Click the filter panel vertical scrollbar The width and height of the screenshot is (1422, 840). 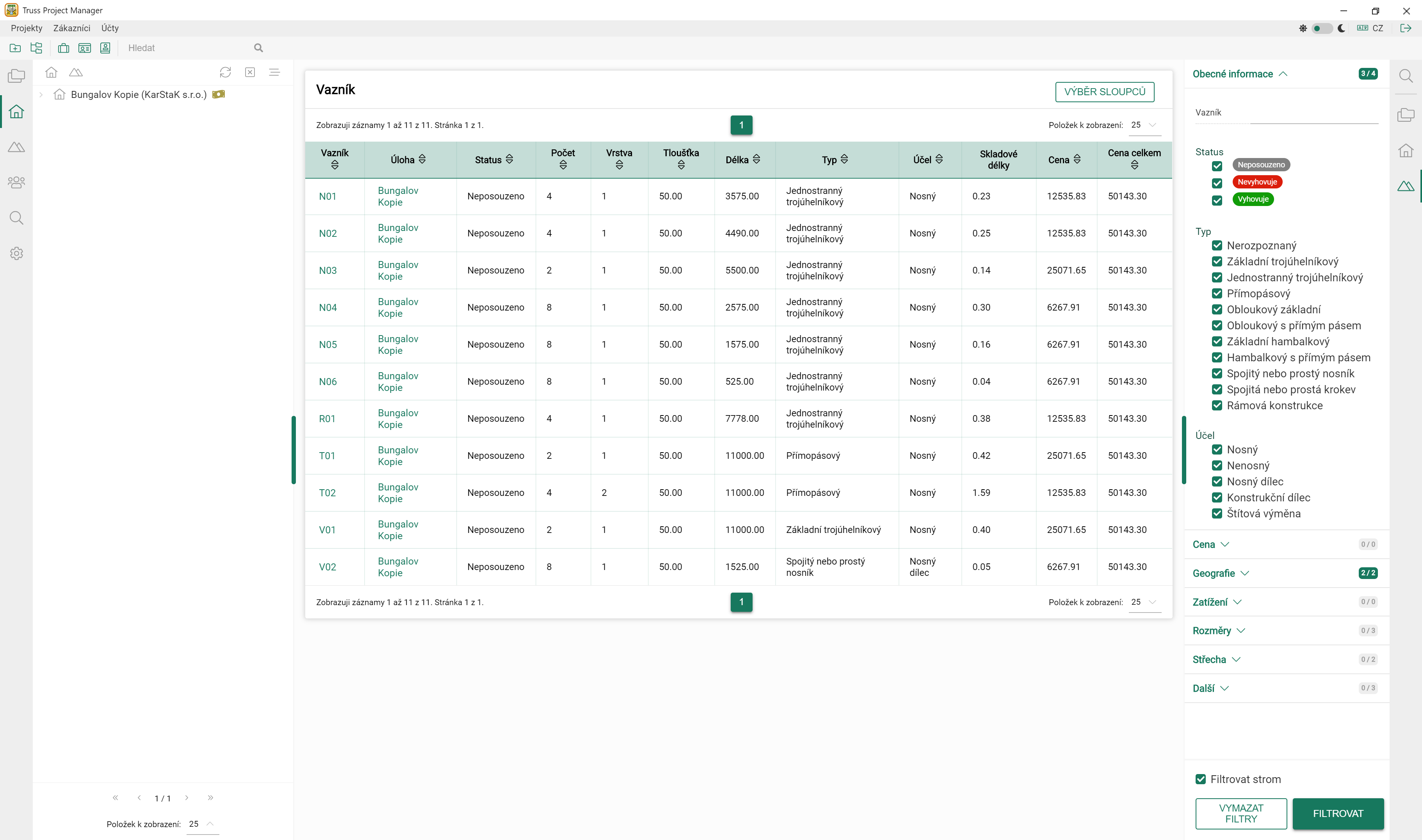point(1184,450)
